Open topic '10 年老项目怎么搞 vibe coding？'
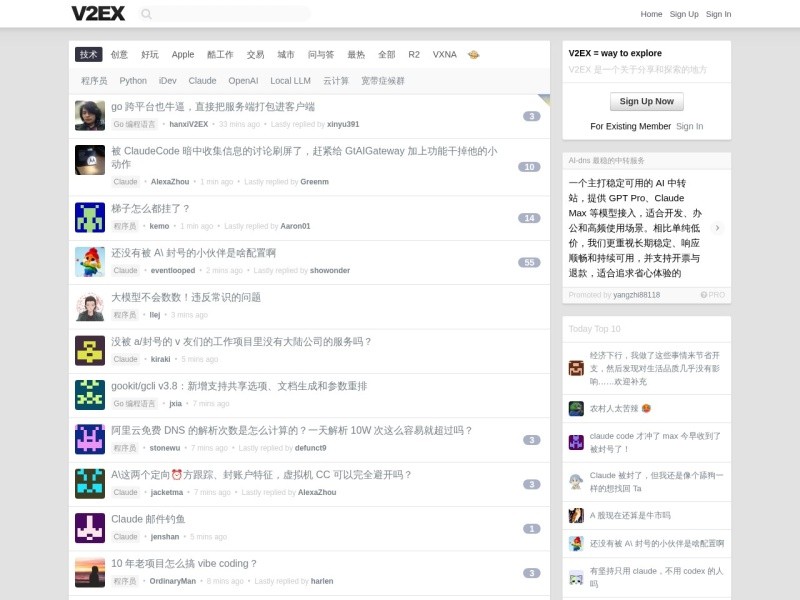Screen dimensions: 800x600 tap(184, 564)
